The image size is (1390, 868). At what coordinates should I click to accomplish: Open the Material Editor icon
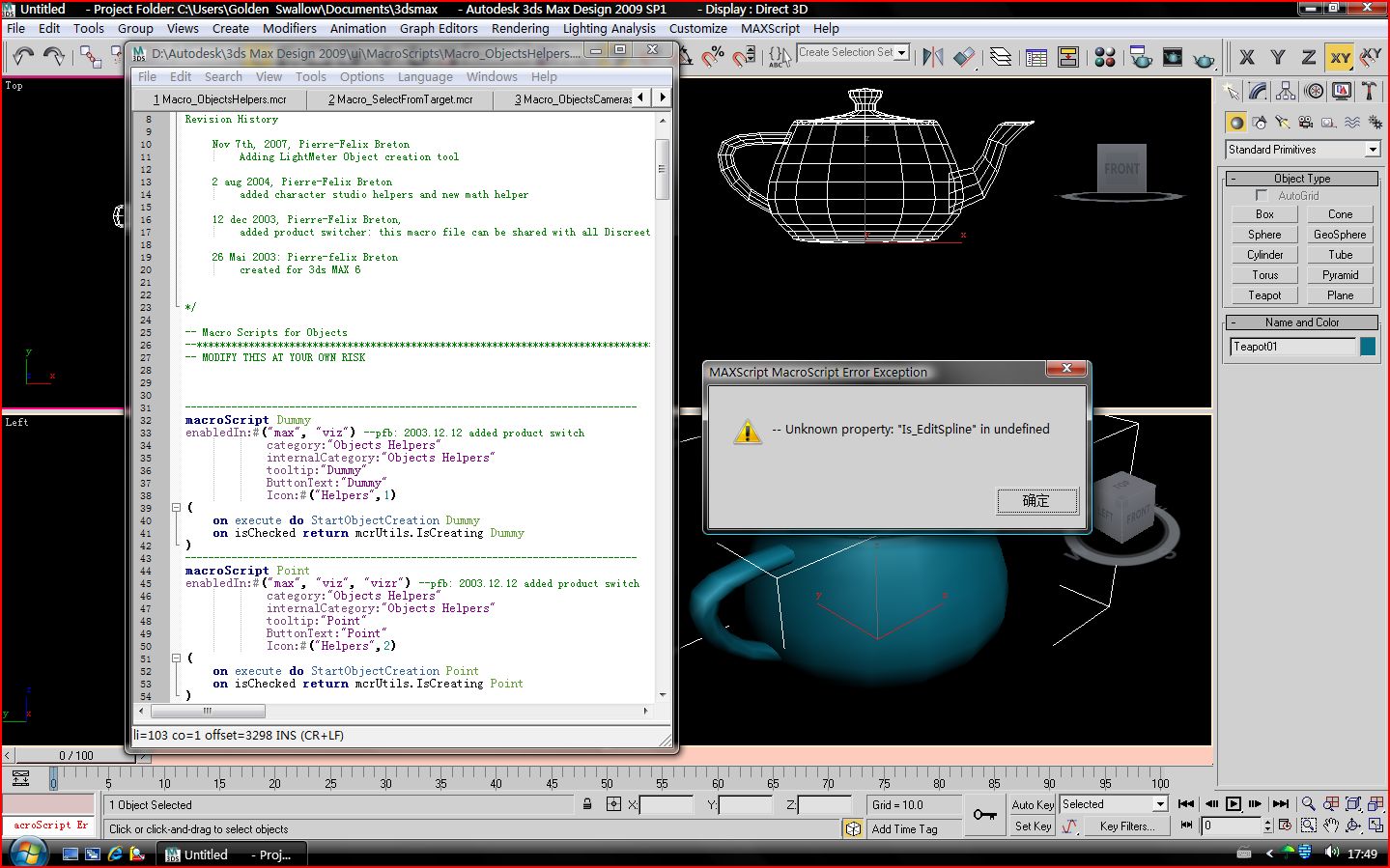click(1105, 57)
